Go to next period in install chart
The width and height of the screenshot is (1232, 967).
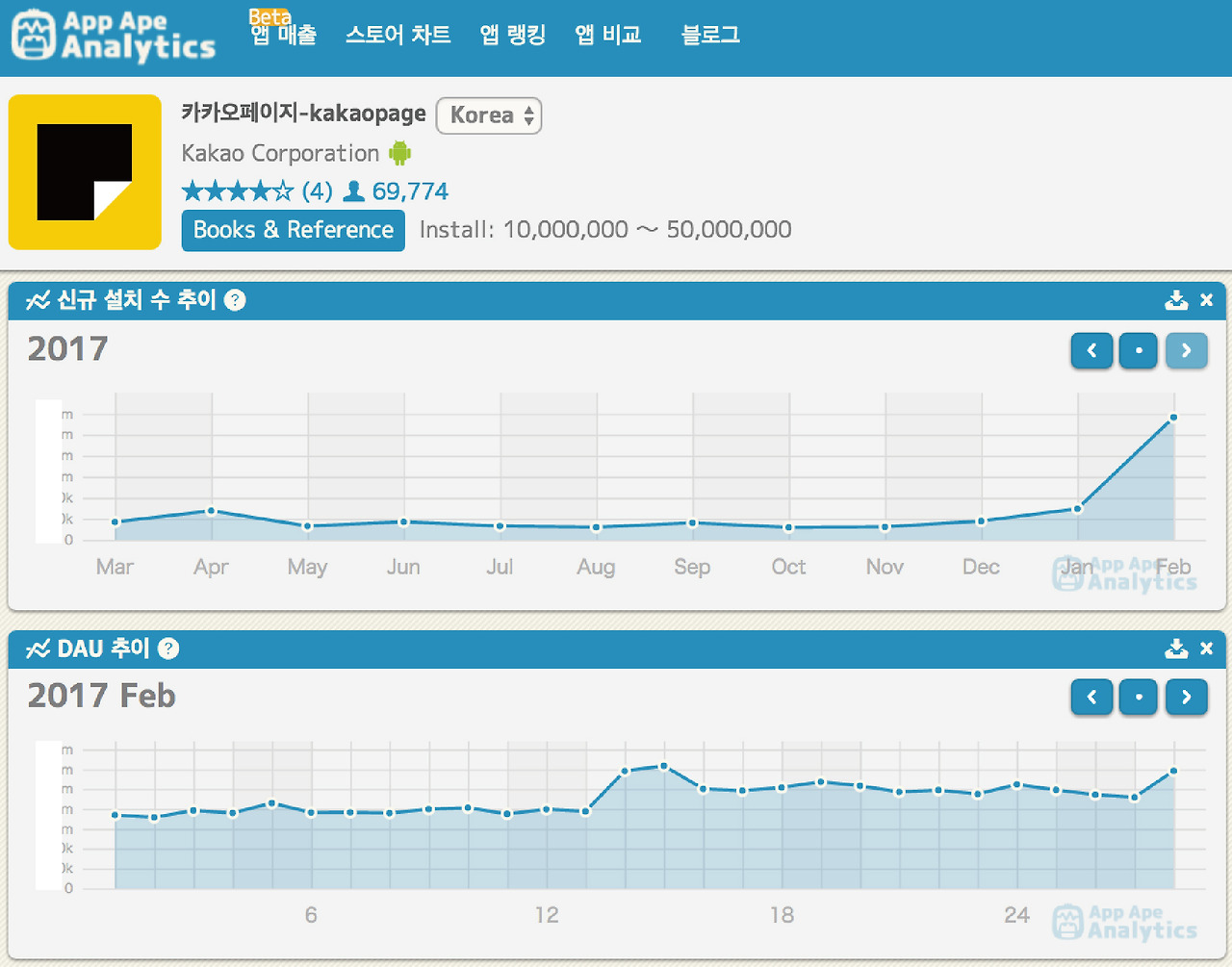[x=1186, y=350]
